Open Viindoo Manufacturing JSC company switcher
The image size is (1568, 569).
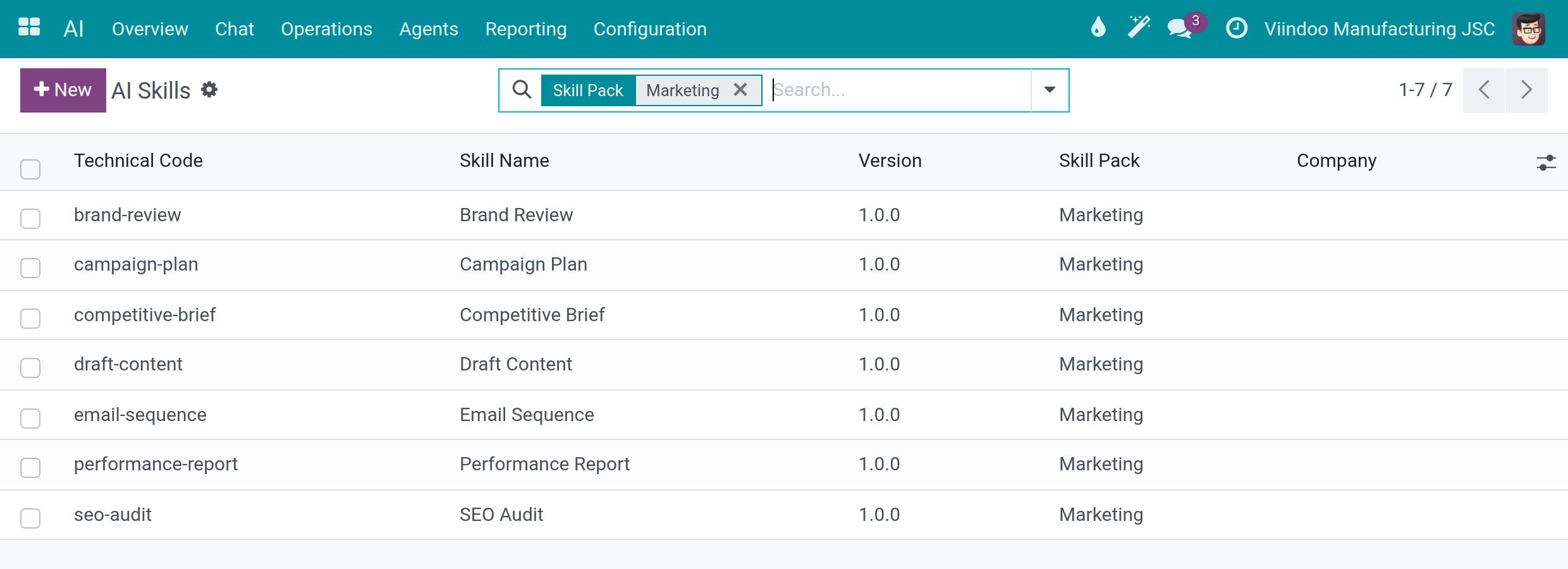1380,29
